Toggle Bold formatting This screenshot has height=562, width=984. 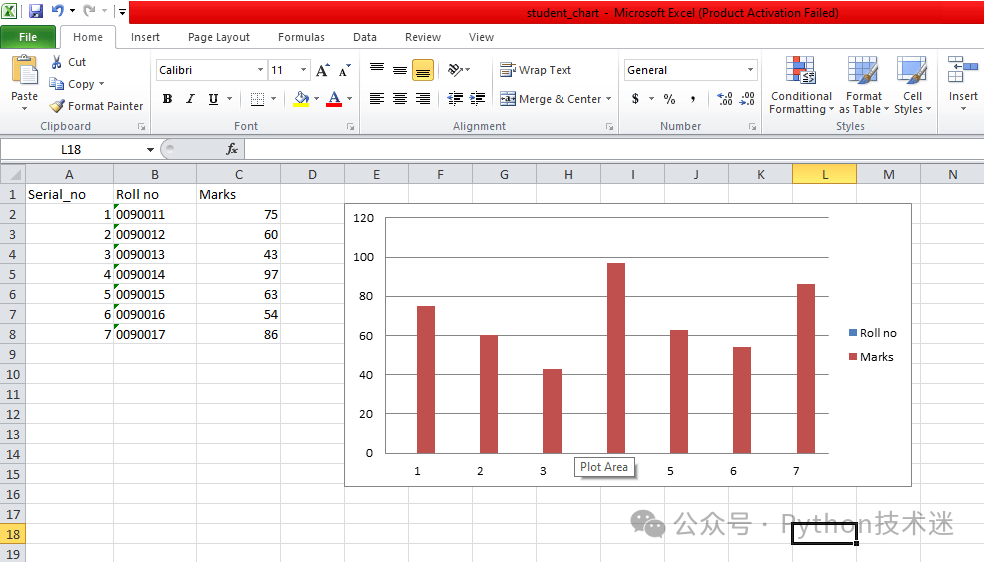[167, 99]
